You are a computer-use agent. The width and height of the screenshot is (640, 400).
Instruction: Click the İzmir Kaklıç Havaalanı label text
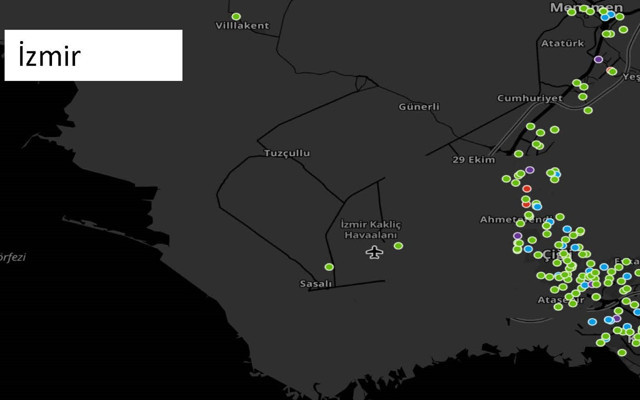coord(371,229)
